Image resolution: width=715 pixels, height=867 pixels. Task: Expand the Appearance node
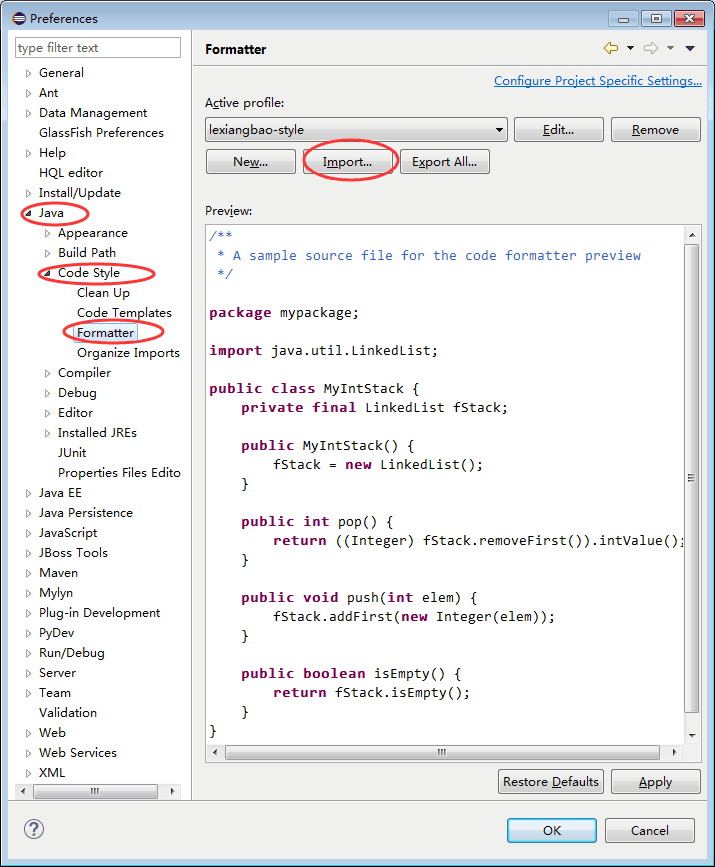click(x=48, y=233)
